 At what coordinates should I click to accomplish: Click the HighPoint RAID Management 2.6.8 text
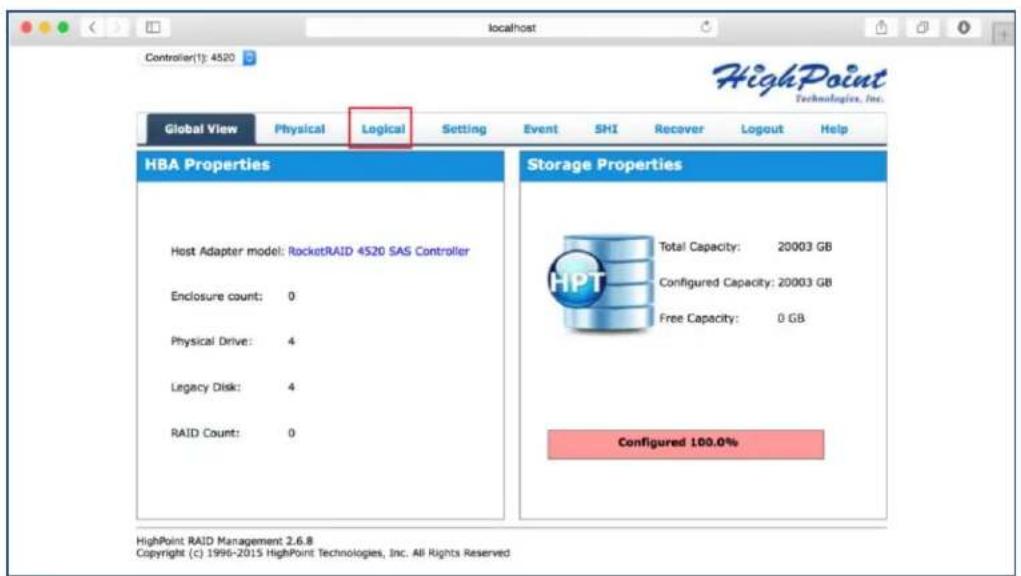(225, 541)
